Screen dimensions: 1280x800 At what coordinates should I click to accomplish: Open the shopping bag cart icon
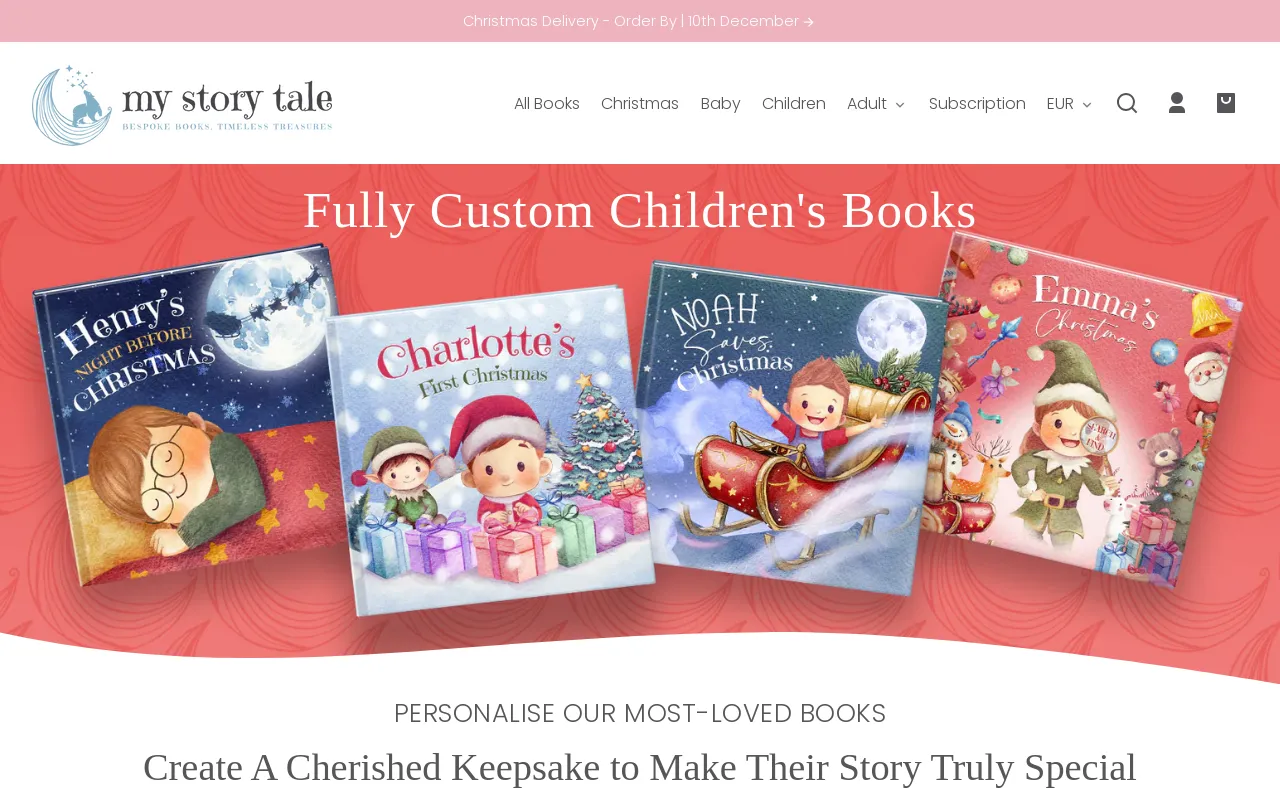click(1226, 103)
